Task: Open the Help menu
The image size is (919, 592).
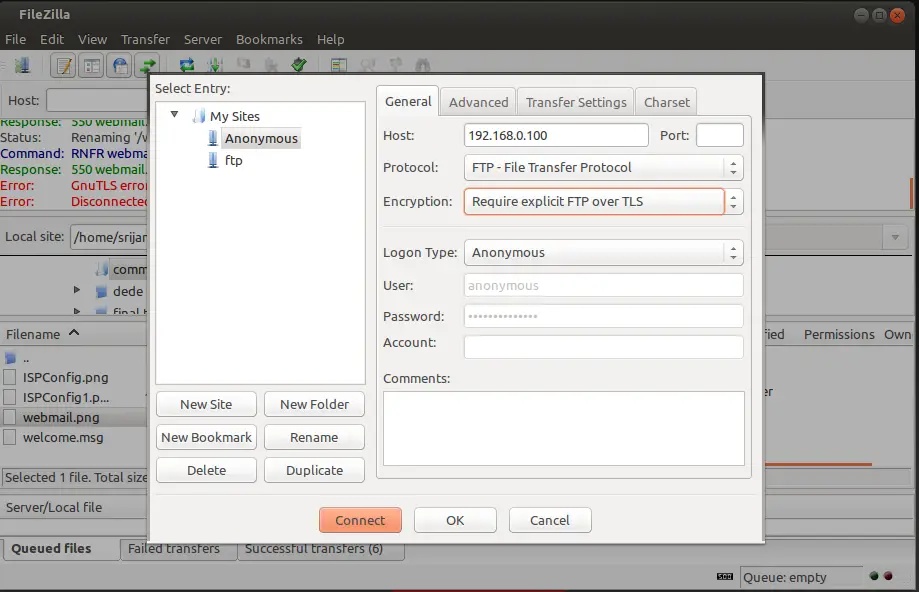Action: tap(331, 39)
